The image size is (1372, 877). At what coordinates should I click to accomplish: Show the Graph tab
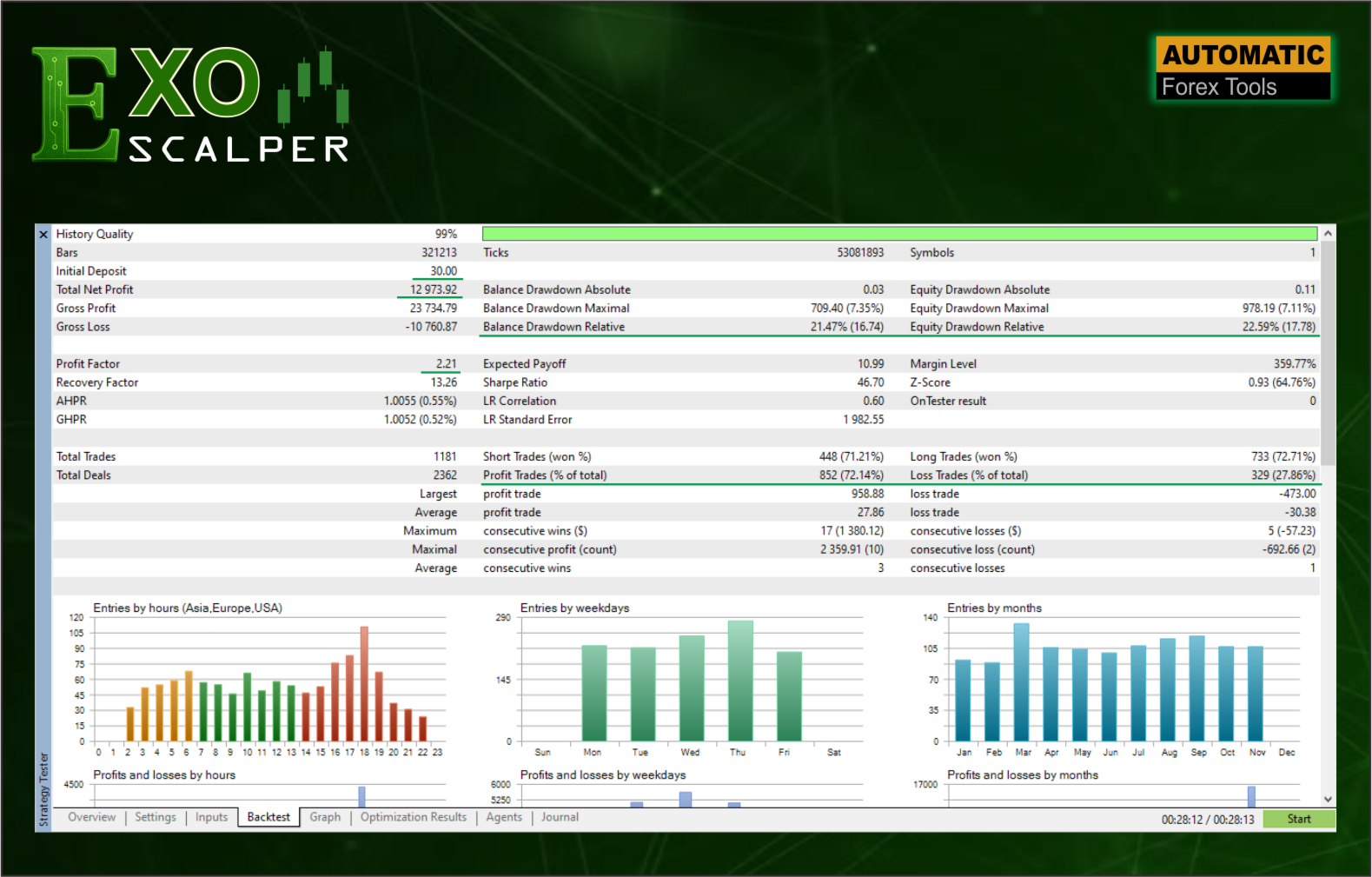tap(325, 817)
